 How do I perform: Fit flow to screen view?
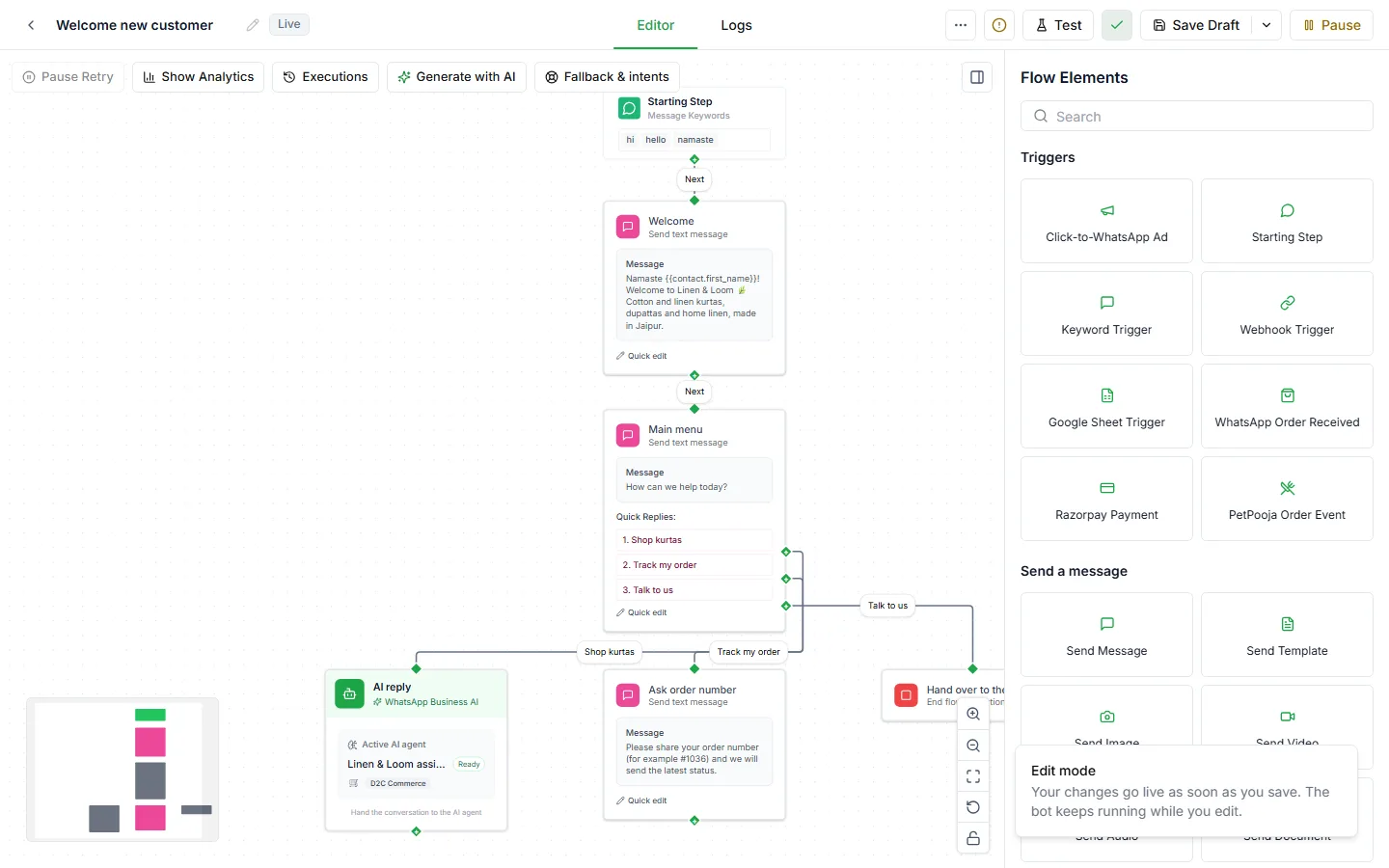(973, 776)
